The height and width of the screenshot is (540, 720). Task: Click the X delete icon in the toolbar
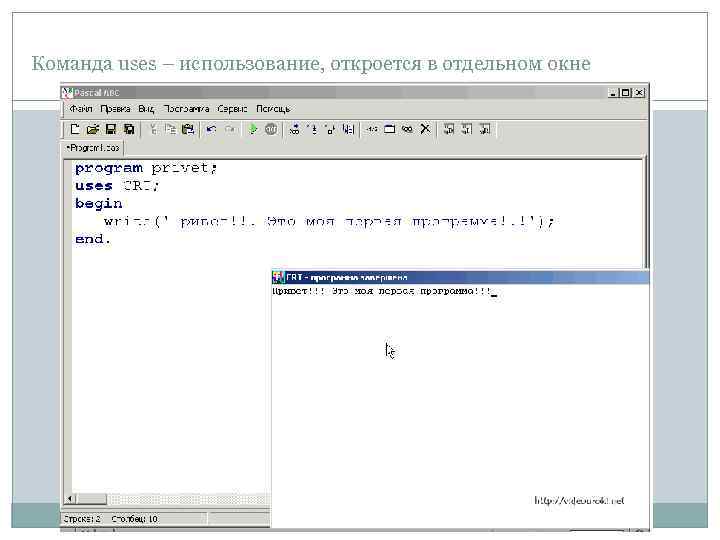tap(425, 129)
